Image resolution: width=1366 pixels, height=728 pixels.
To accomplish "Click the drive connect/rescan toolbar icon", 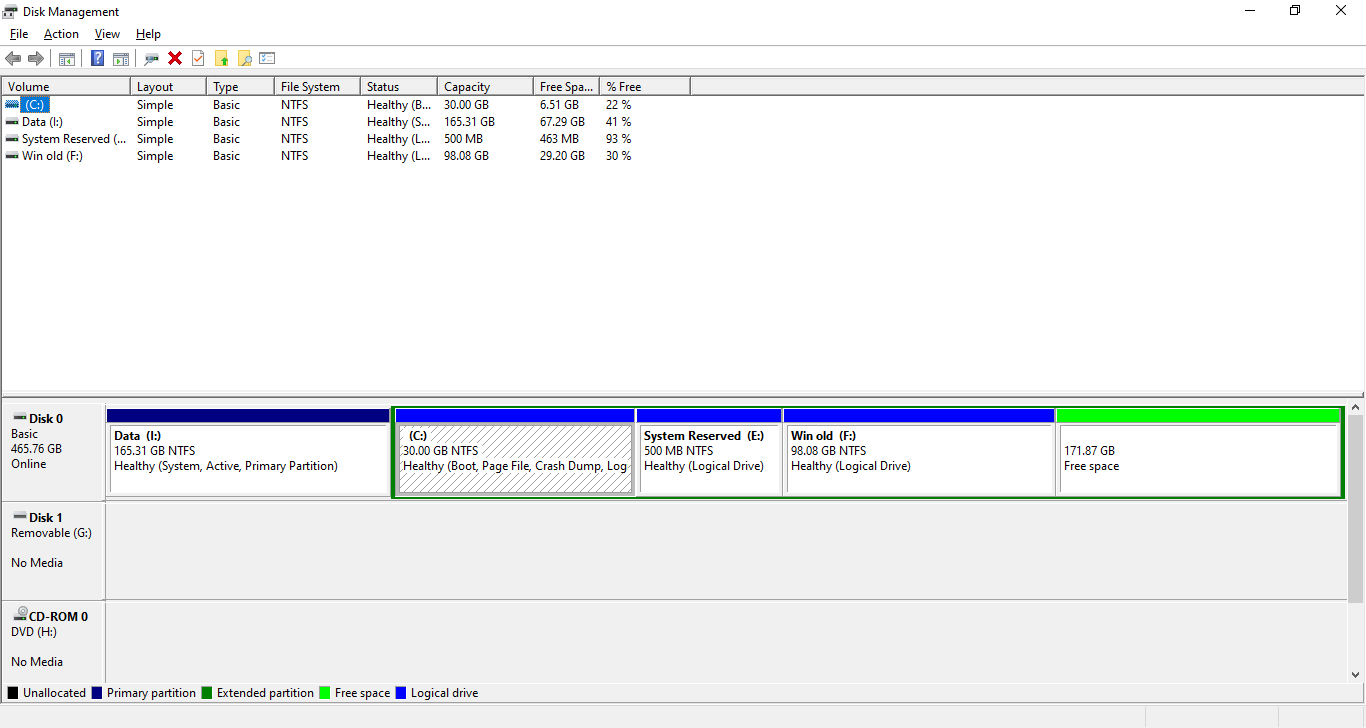I will [152, 59].
